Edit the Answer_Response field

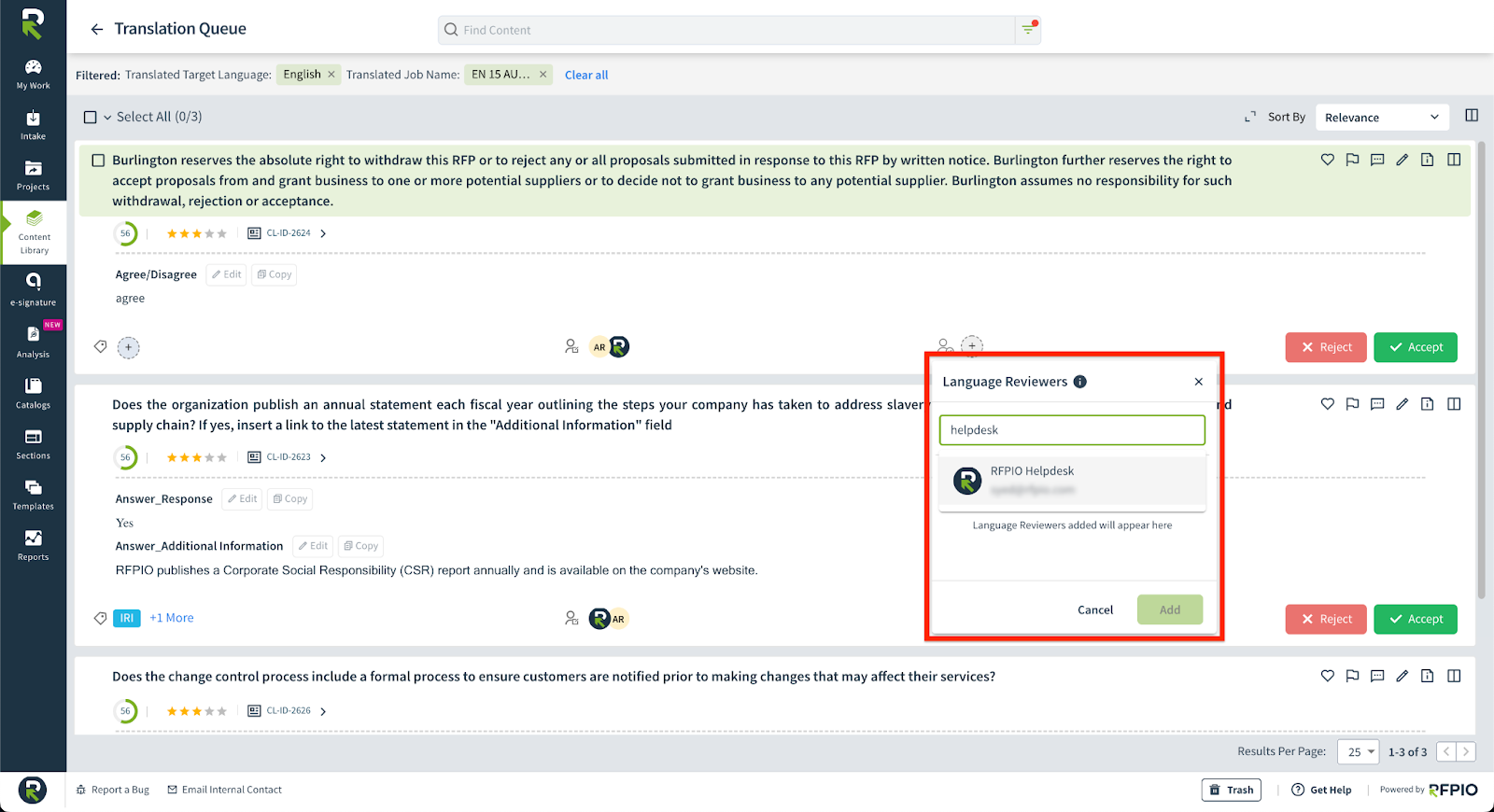243,498
